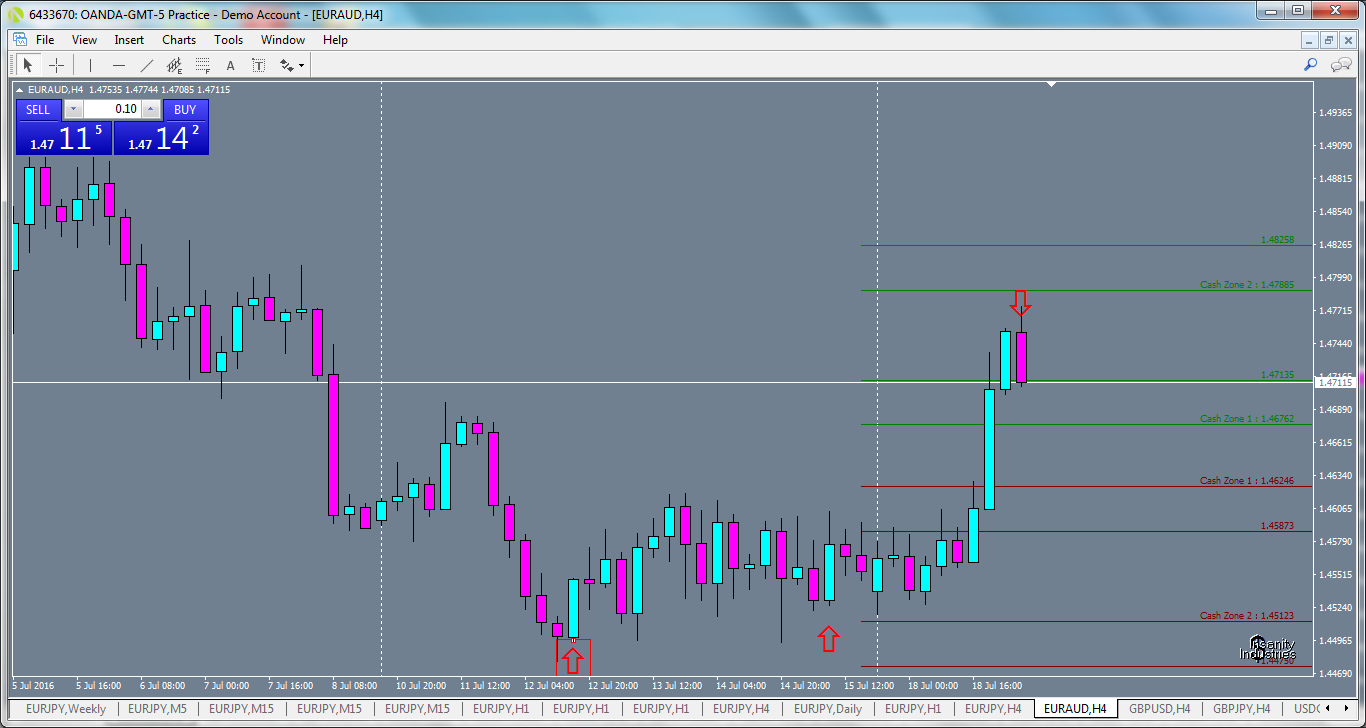Select the Fibonacci Retracement tool

(x=202, y=64)
